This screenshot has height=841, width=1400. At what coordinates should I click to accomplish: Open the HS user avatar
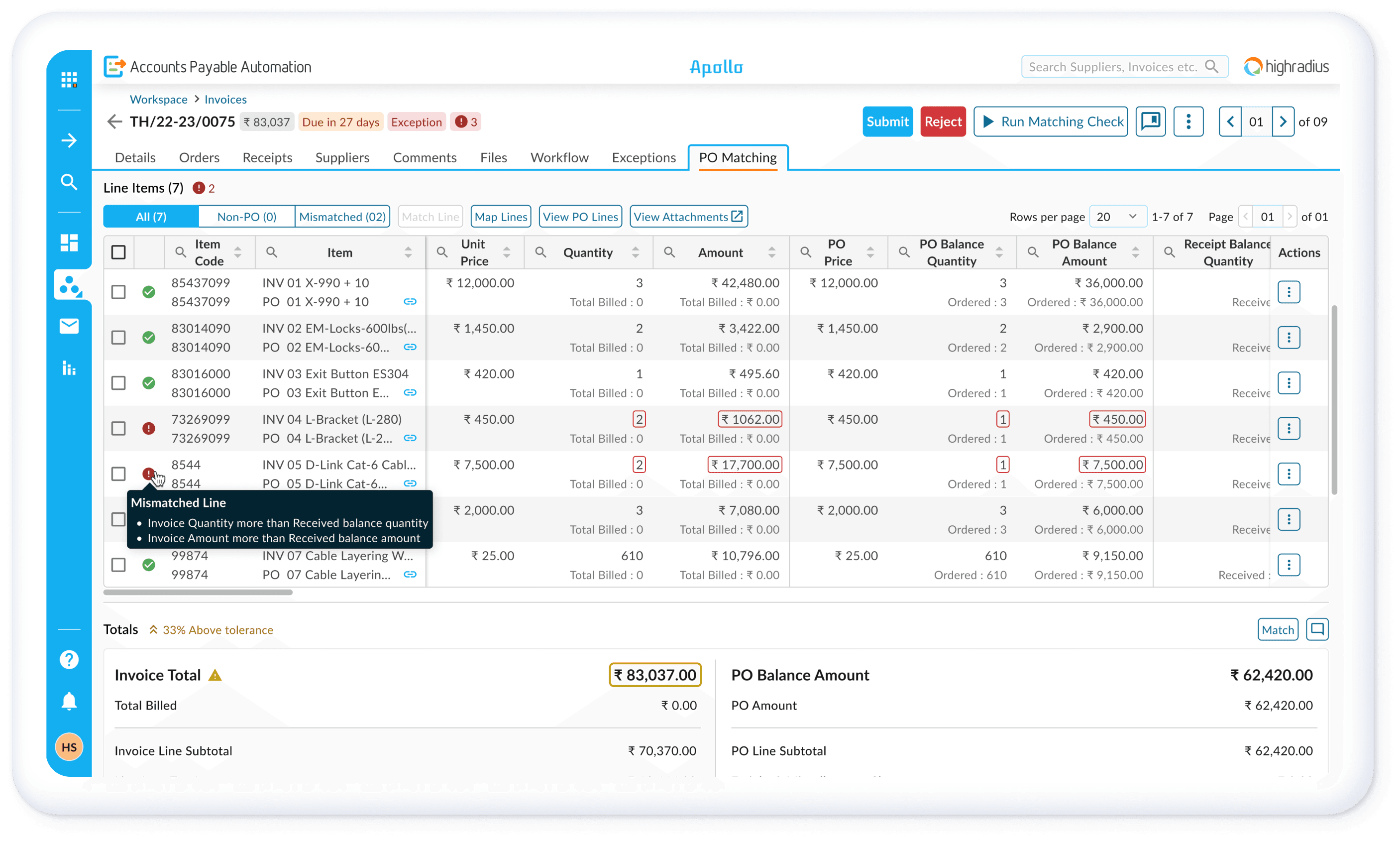(x=69, y=747)
